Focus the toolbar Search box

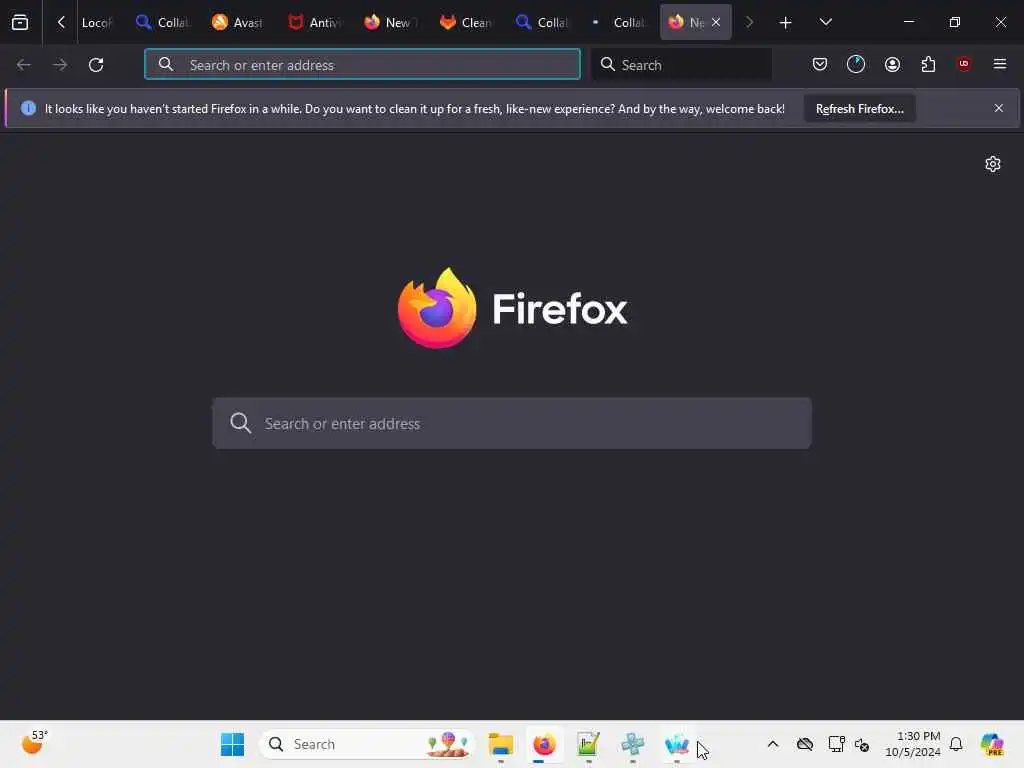click(x=682, y=64)
